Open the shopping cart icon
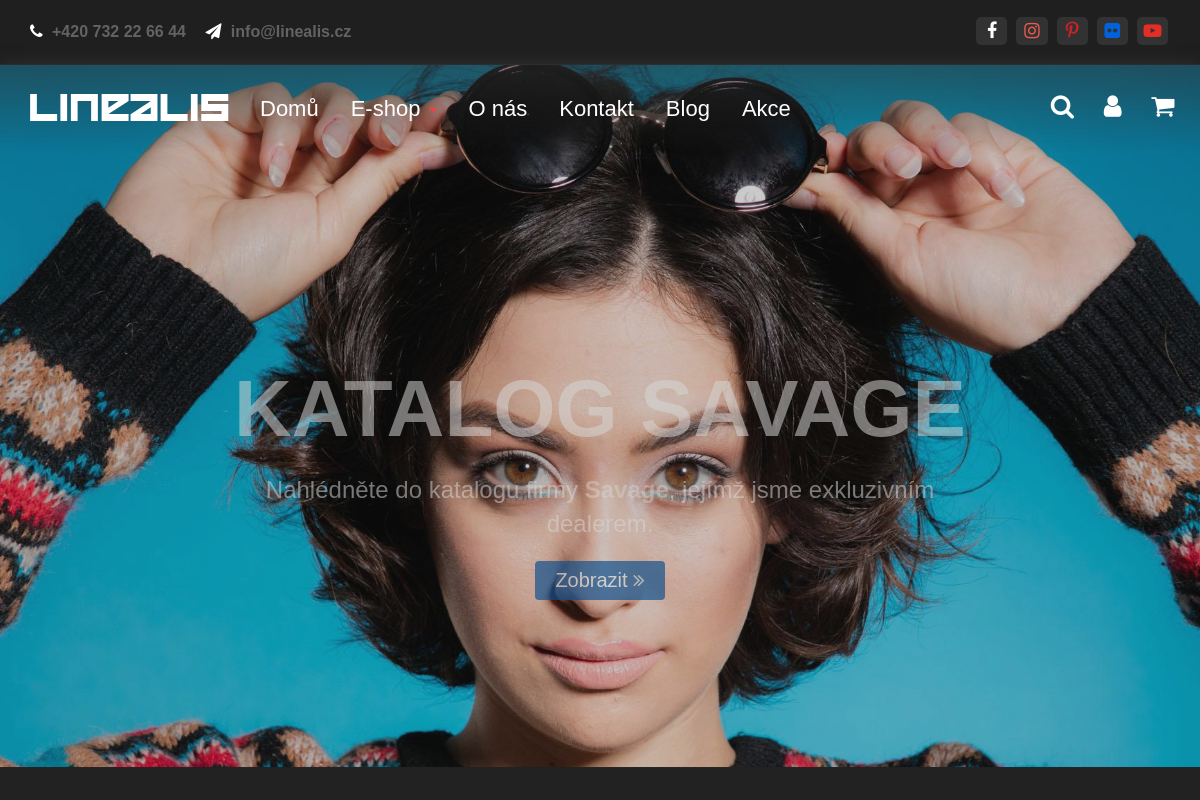 [1162, 107]
